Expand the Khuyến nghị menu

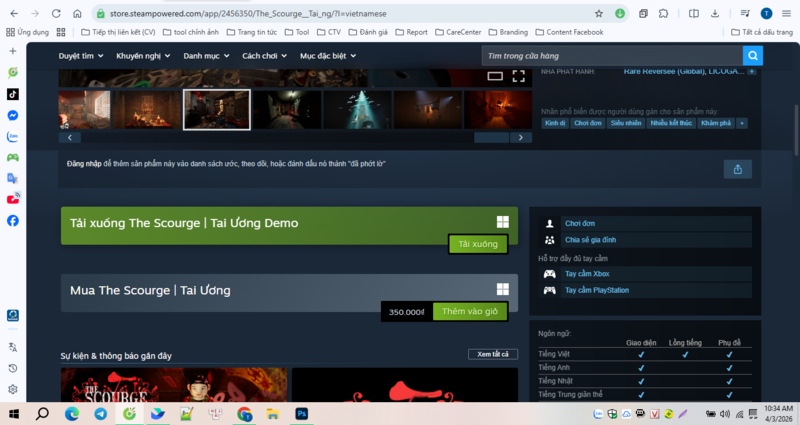[x=143, y=56]
